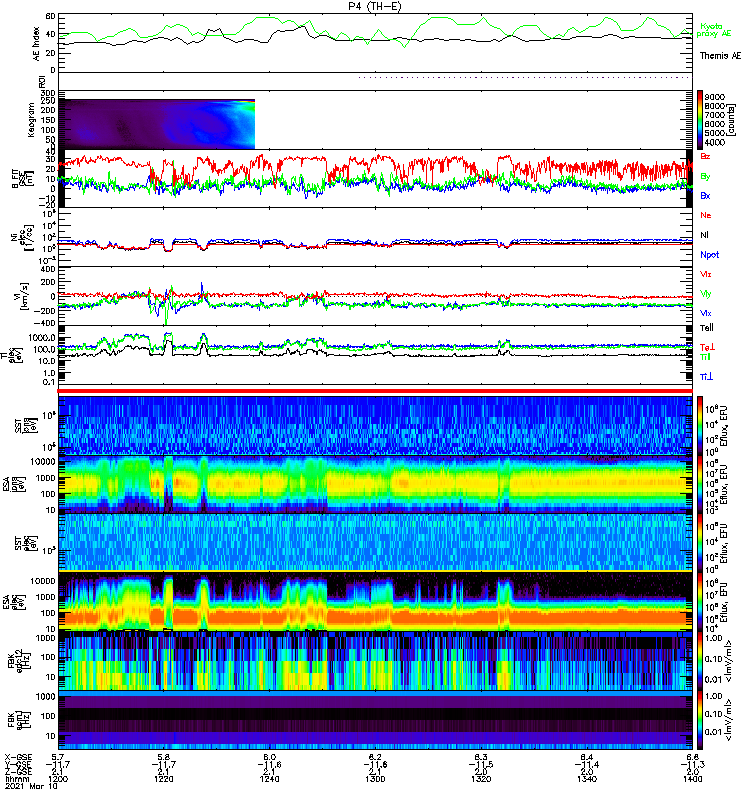Select the black "Themis AE" legend label

tap(720, 56)
